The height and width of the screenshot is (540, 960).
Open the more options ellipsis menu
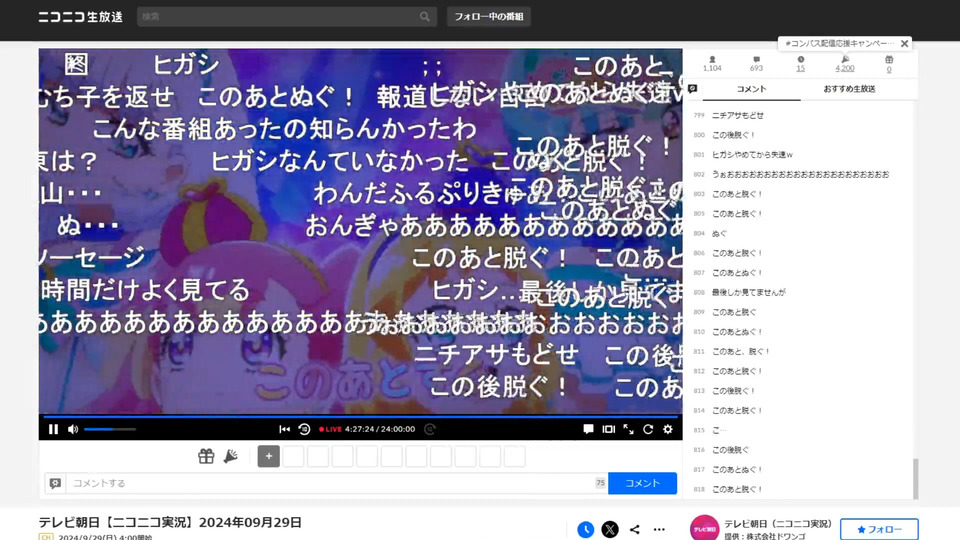click(659, 530)
